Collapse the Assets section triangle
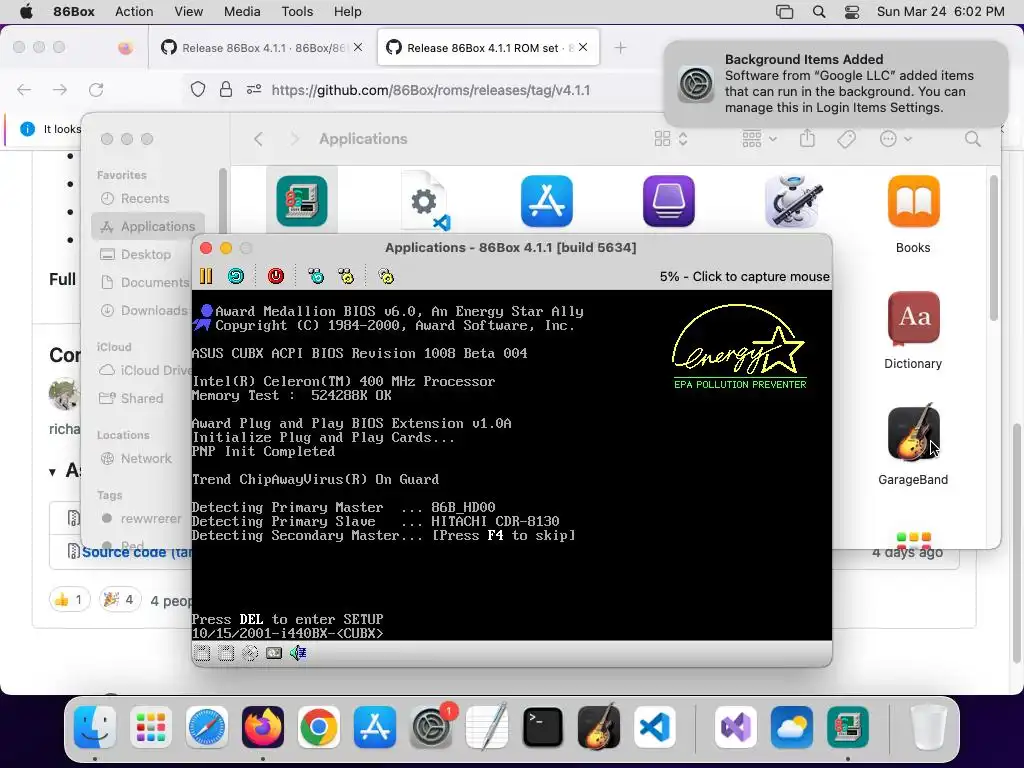 52,472
